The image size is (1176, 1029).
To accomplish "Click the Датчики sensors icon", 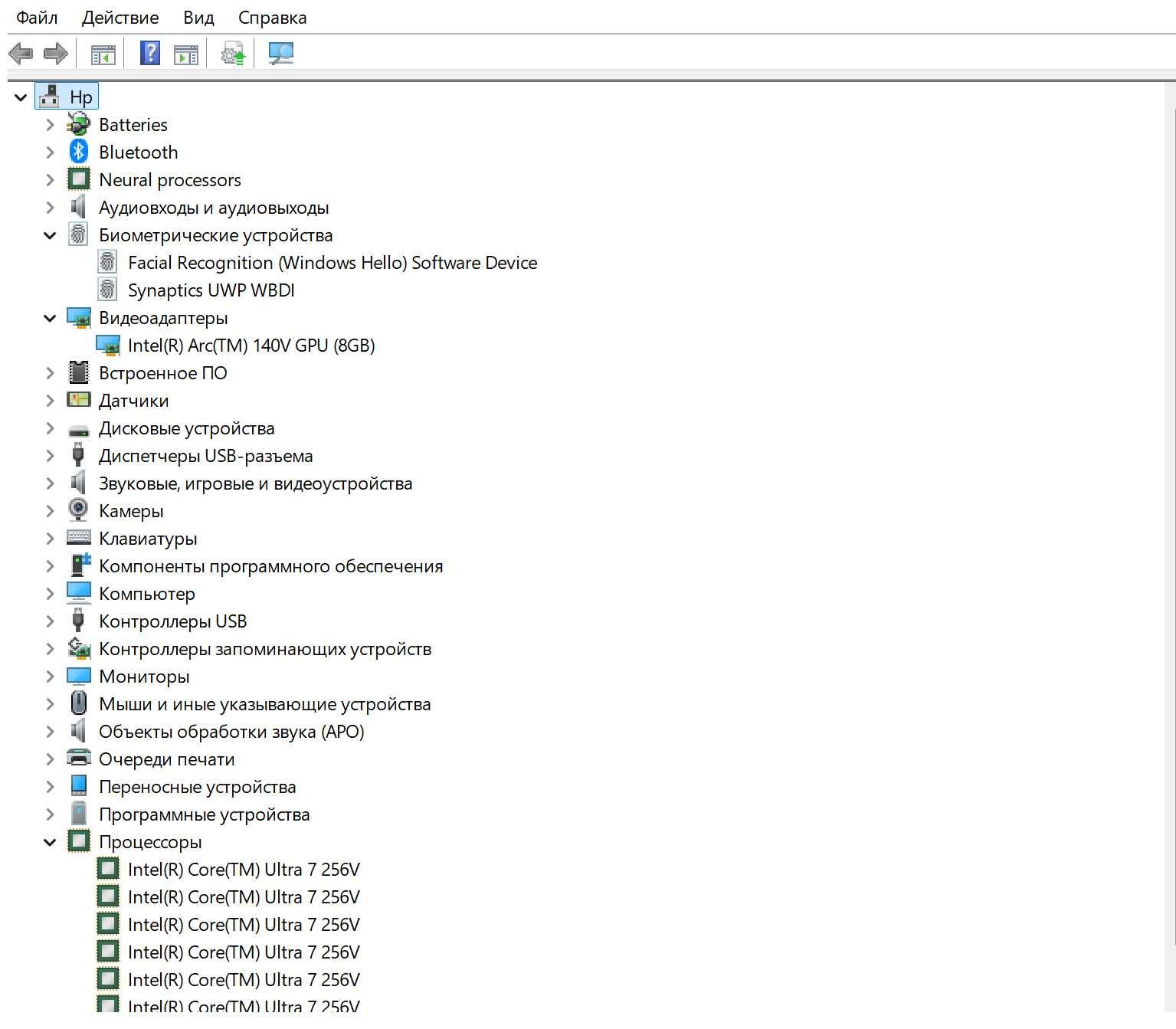I will (x=78, y=400).
